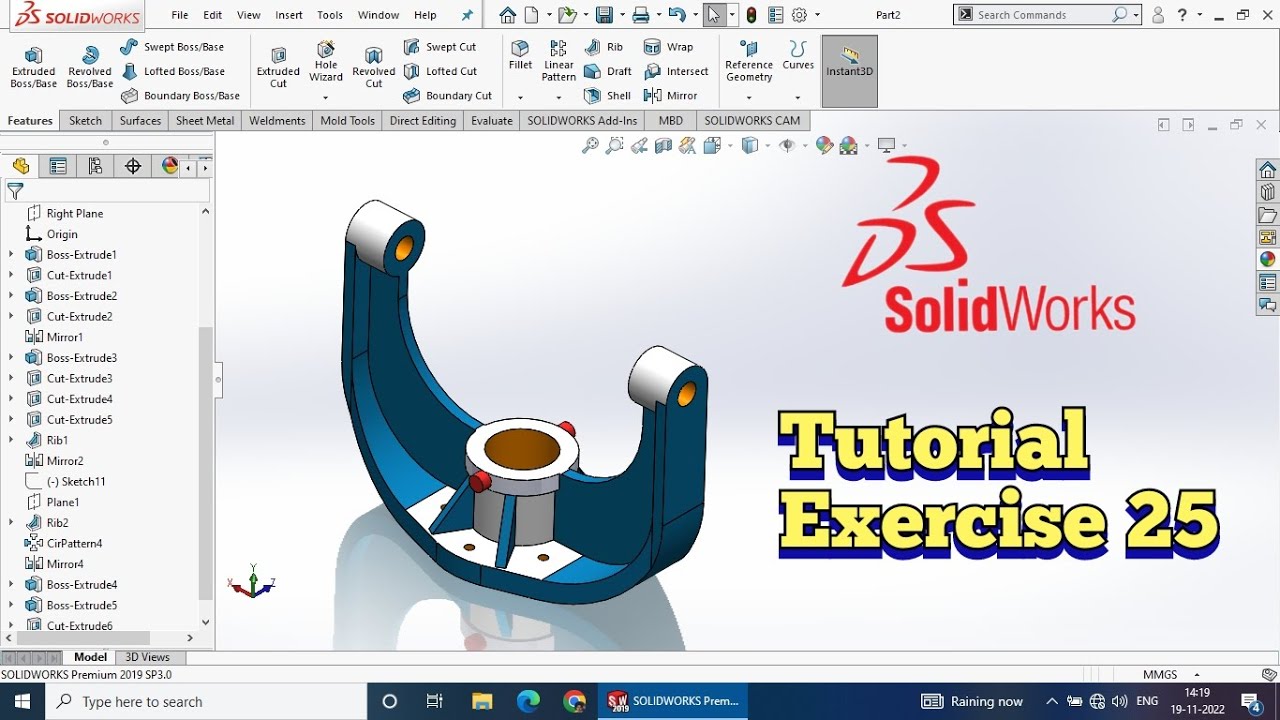Open the Options gear icon
Image resolution: width=1280 pixels, height=720 pixels.
799,15
